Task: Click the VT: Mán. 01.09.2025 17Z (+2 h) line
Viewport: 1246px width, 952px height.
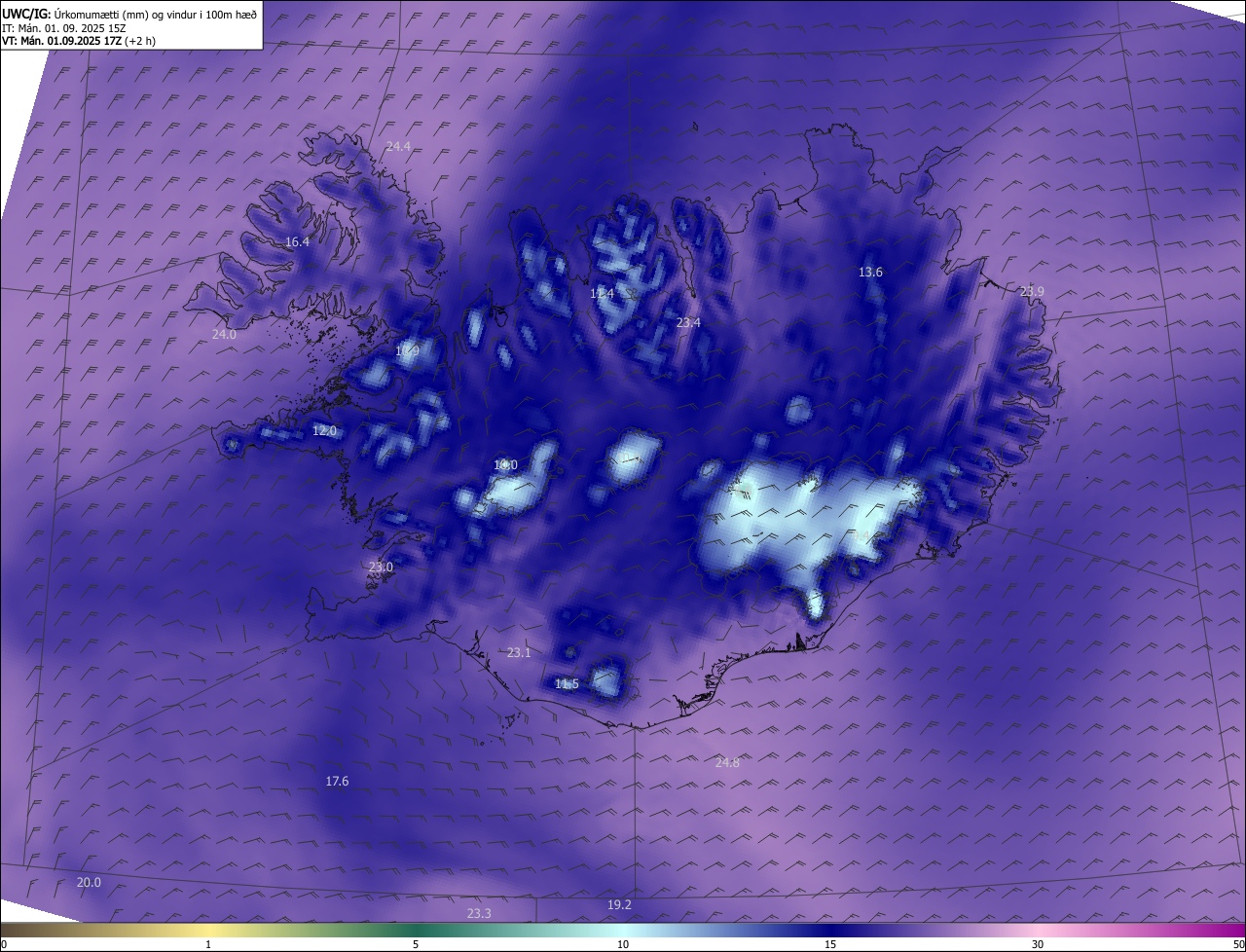Action: point(79,41)
